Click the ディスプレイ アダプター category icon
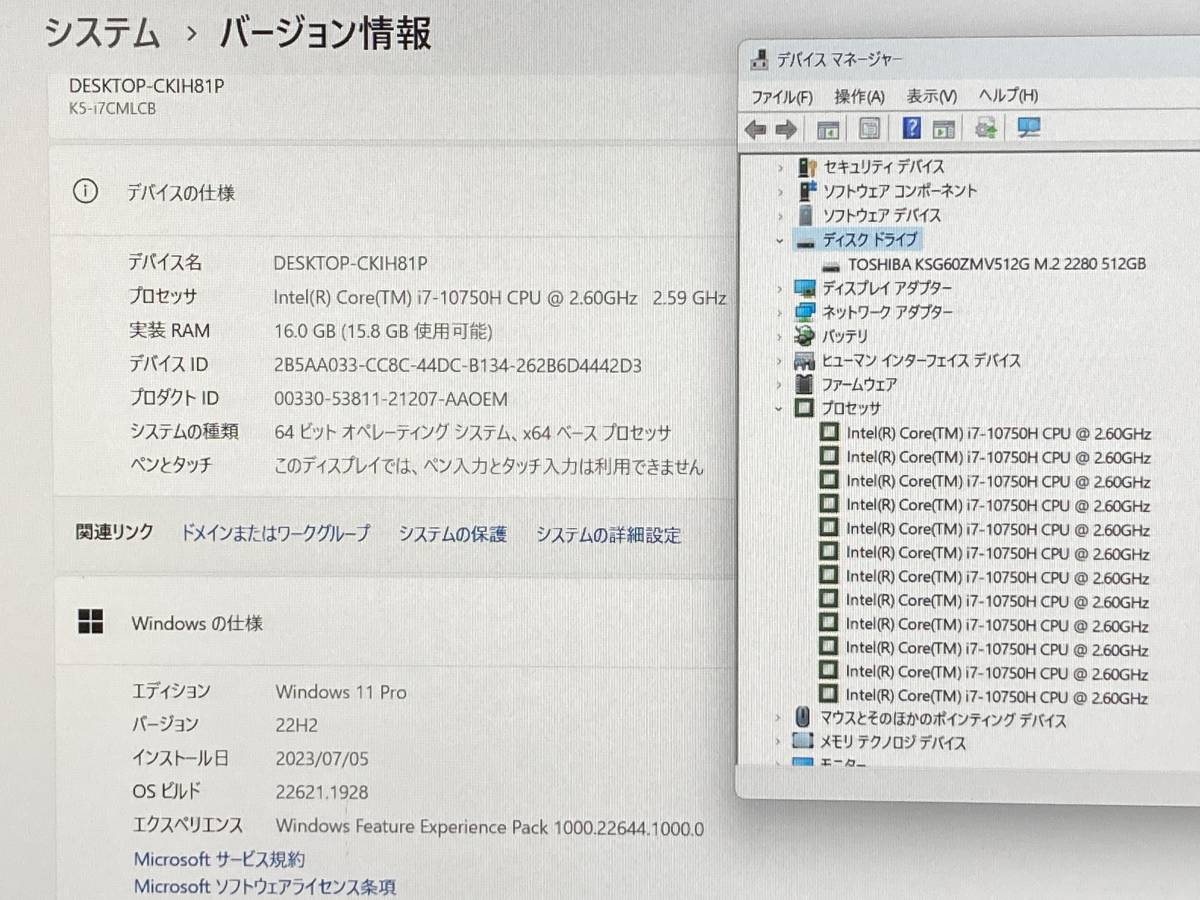Viewport: 1200px width, 900px height. click(805, 288)
